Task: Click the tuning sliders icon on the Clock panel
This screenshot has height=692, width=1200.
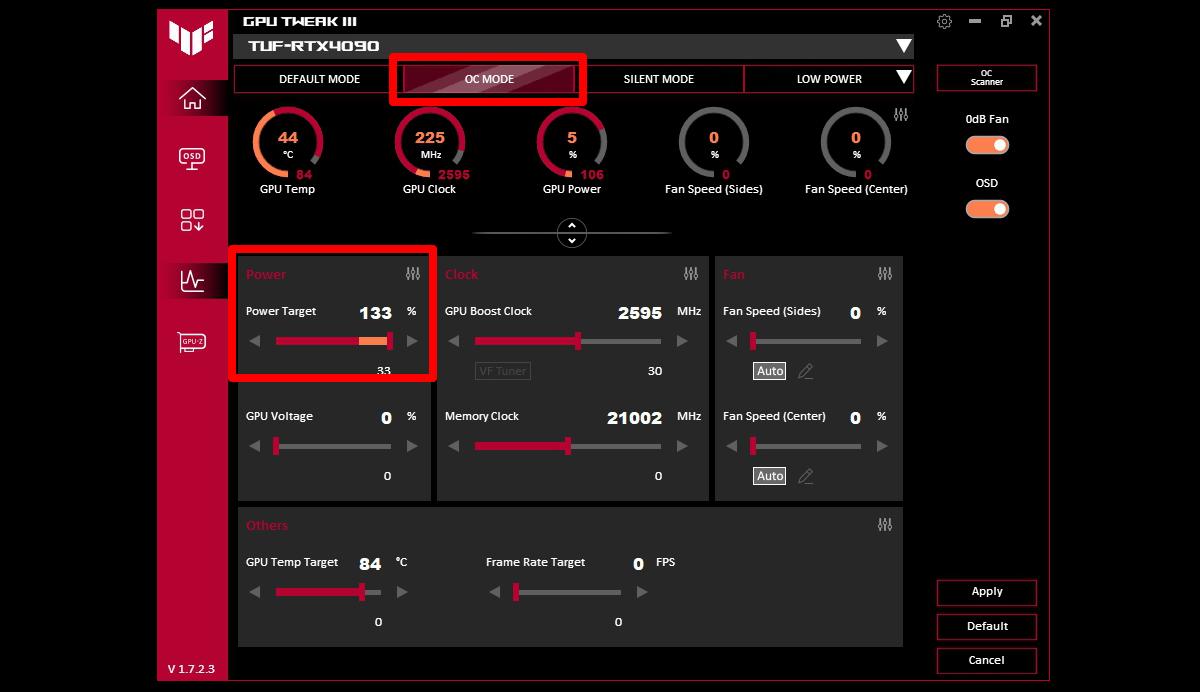Action: (x=689, y=272)
